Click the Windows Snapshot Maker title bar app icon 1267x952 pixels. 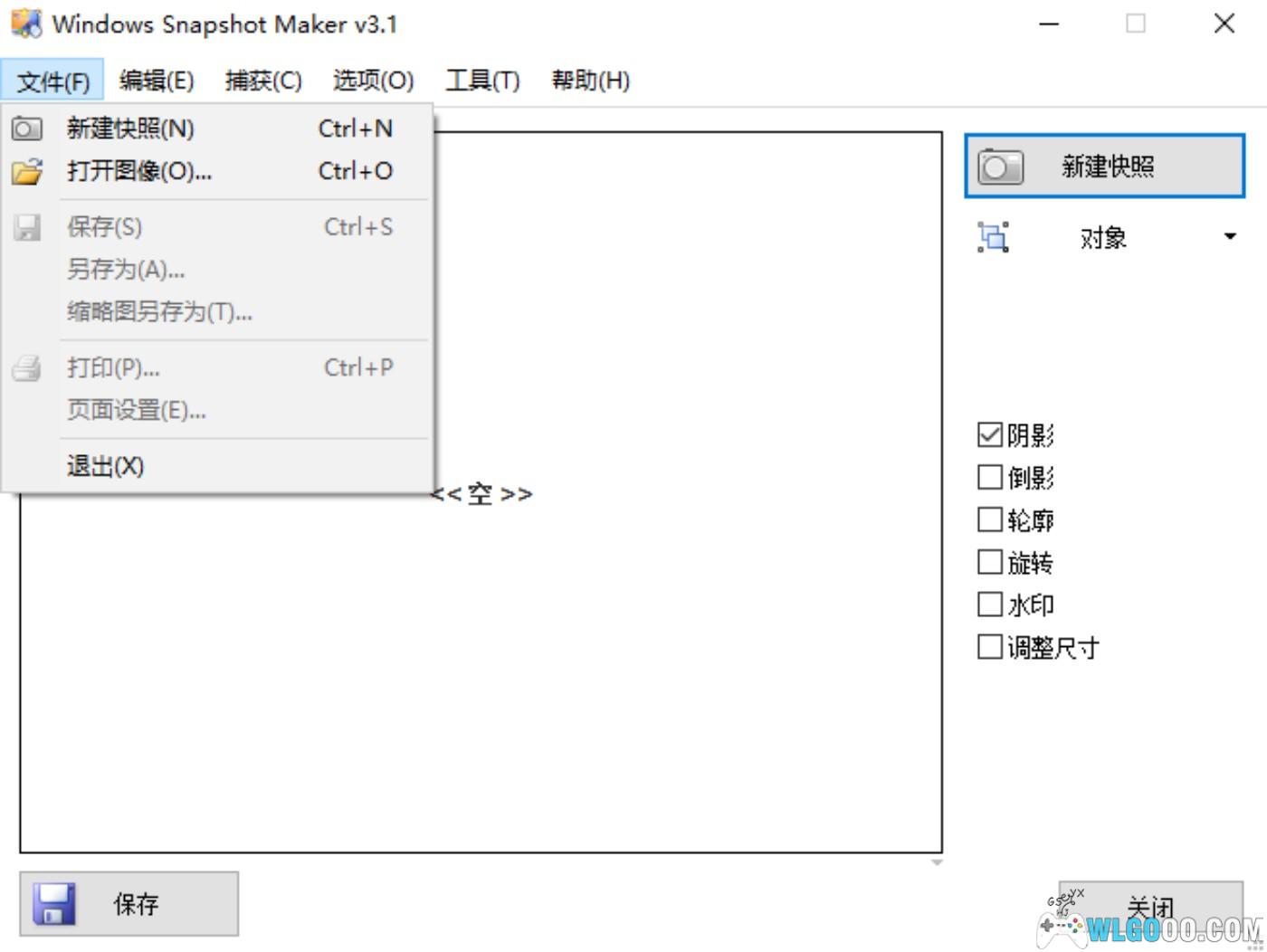click(26, 24)
